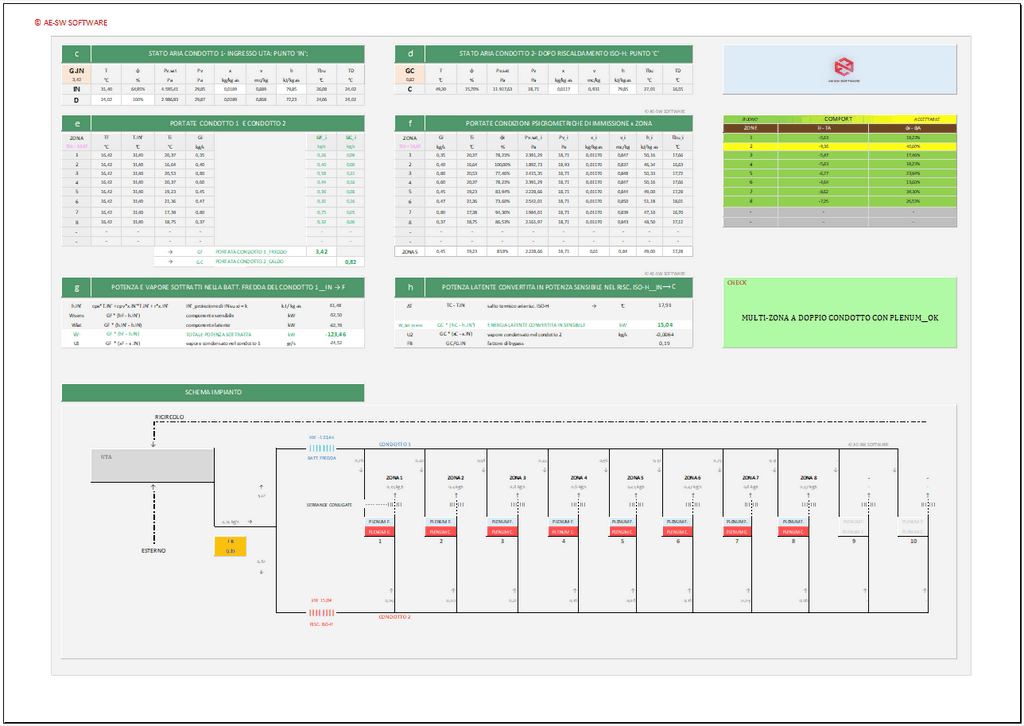This screenshot has width=1024, height=726.
Task: Click the orange FB bypass box
Action: pos(231,546)
